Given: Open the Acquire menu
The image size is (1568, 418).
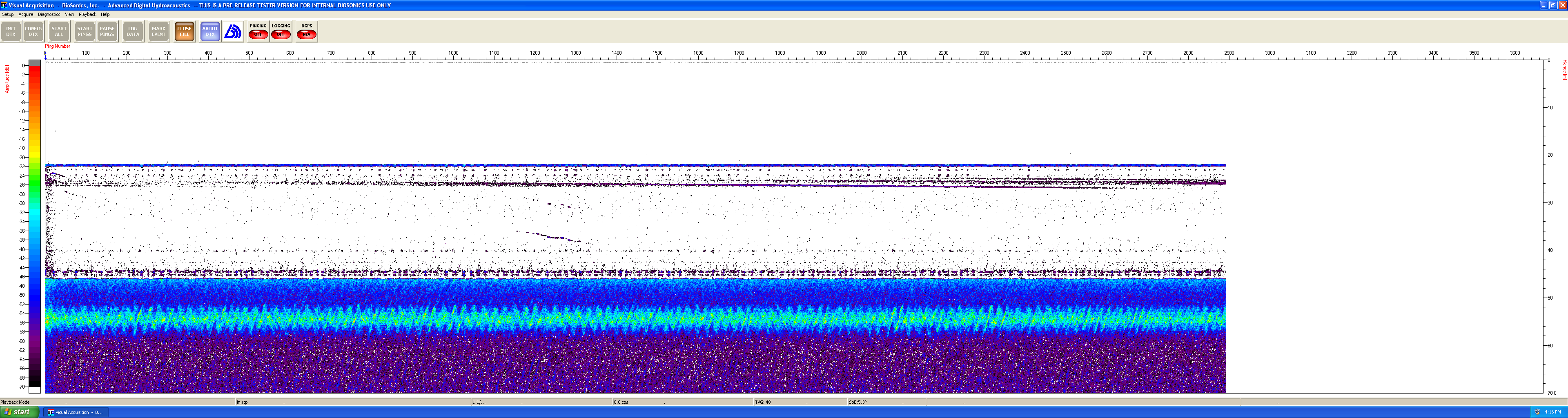Looking at the screenshot, I should [26, 14].
